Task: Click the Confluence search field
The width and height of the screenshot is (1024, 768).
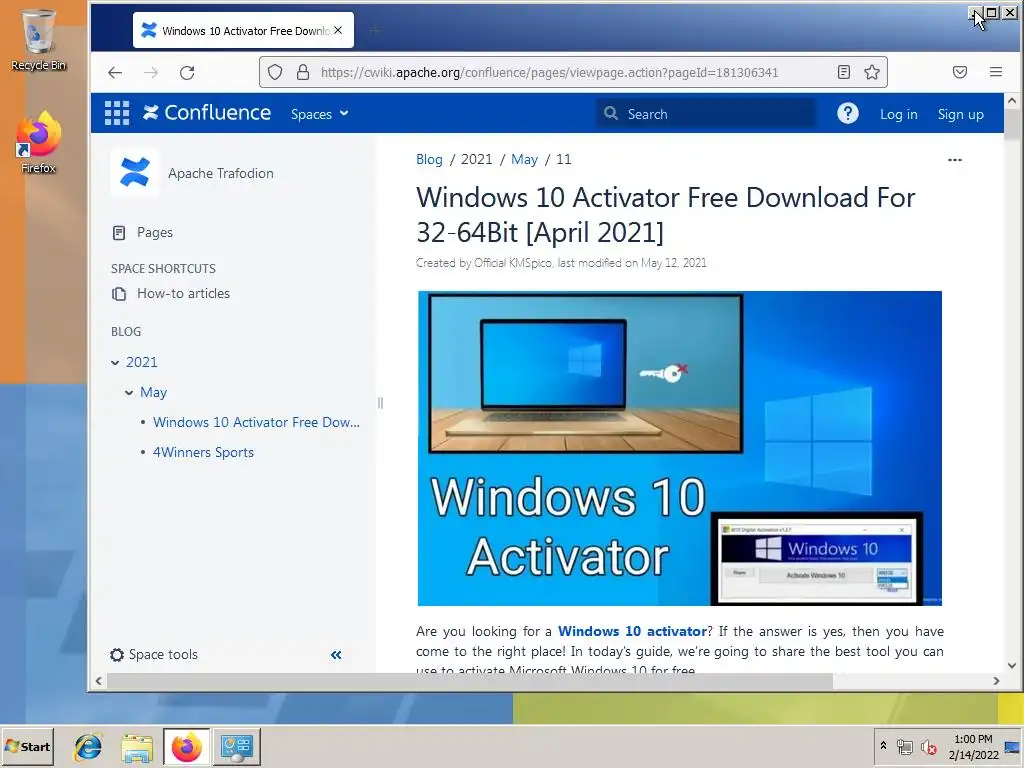Action: tap(705, 114)
